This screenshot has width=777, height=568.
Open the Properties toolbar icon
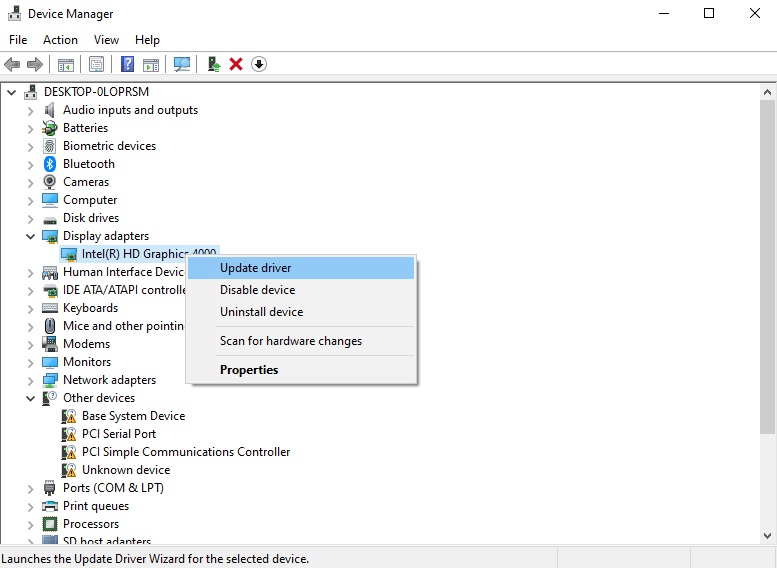pyautogui.click(x=97, y=64)
